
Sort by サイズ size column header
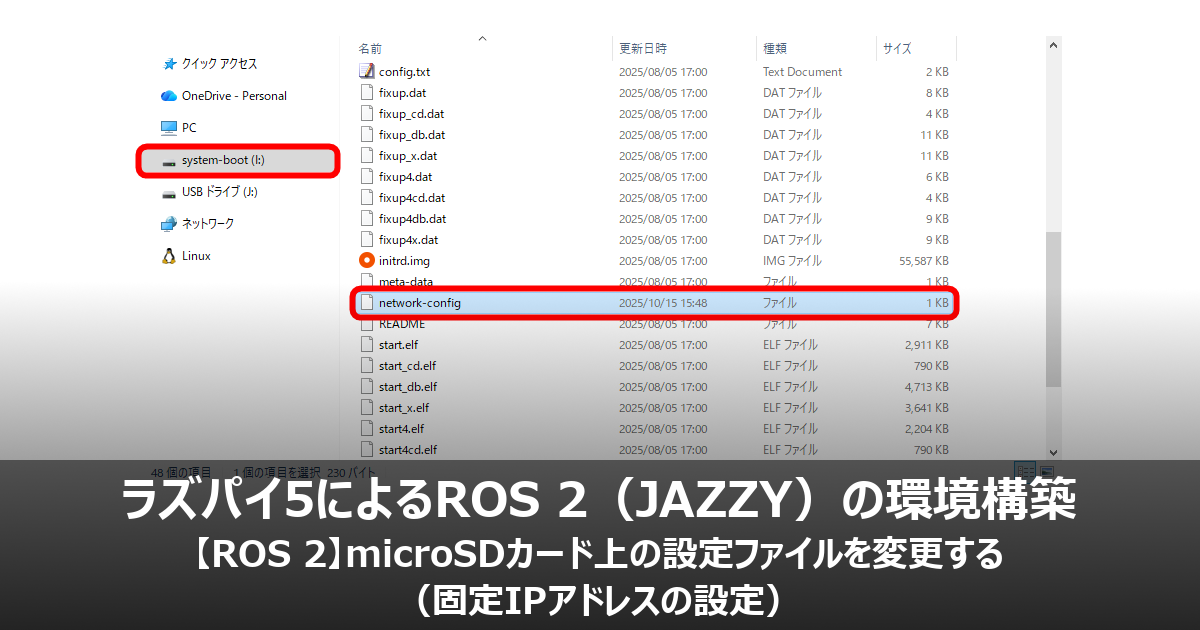pos(896,48)
